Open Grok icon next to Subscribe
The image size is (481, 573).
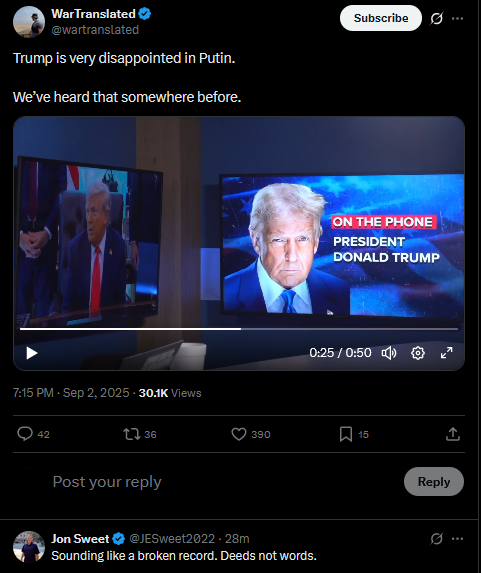tap(436, 18)
